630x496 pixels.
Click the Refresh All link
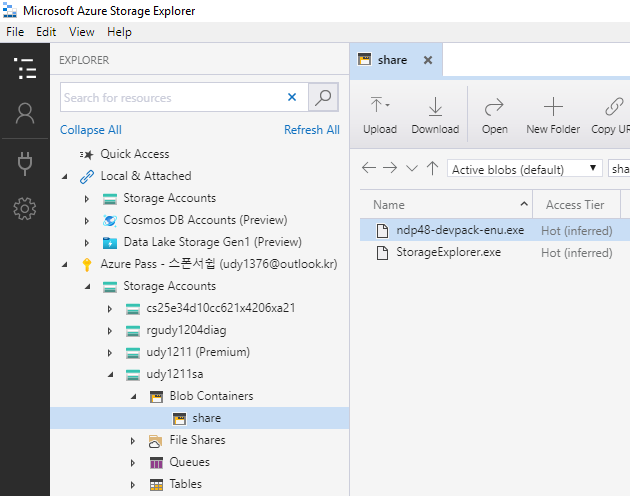pos(312,130)
